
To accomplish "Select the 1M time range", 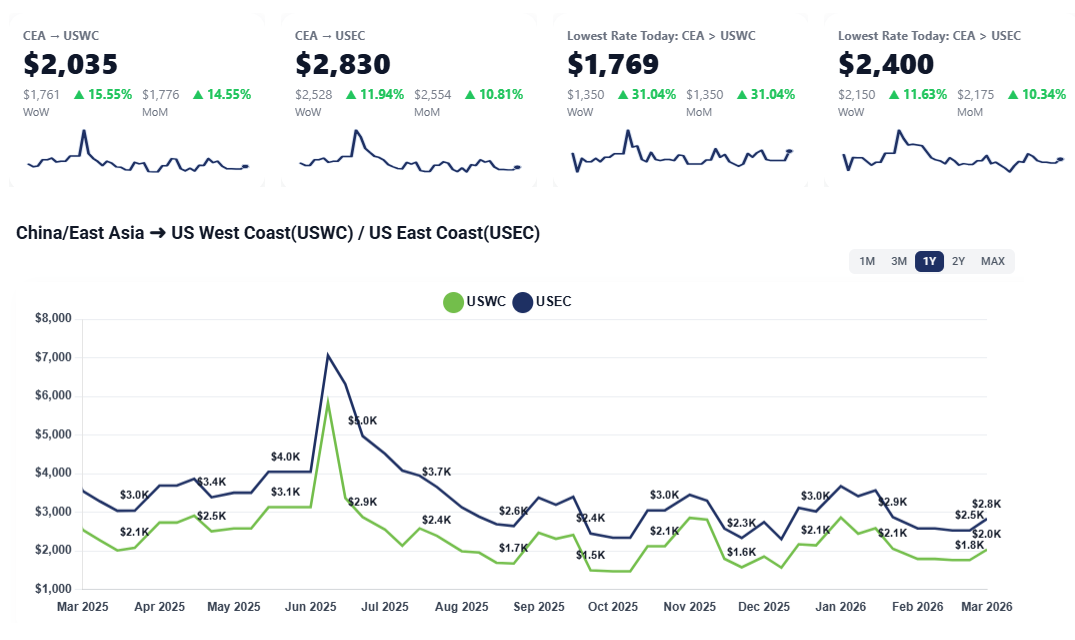I will point(867,262).
